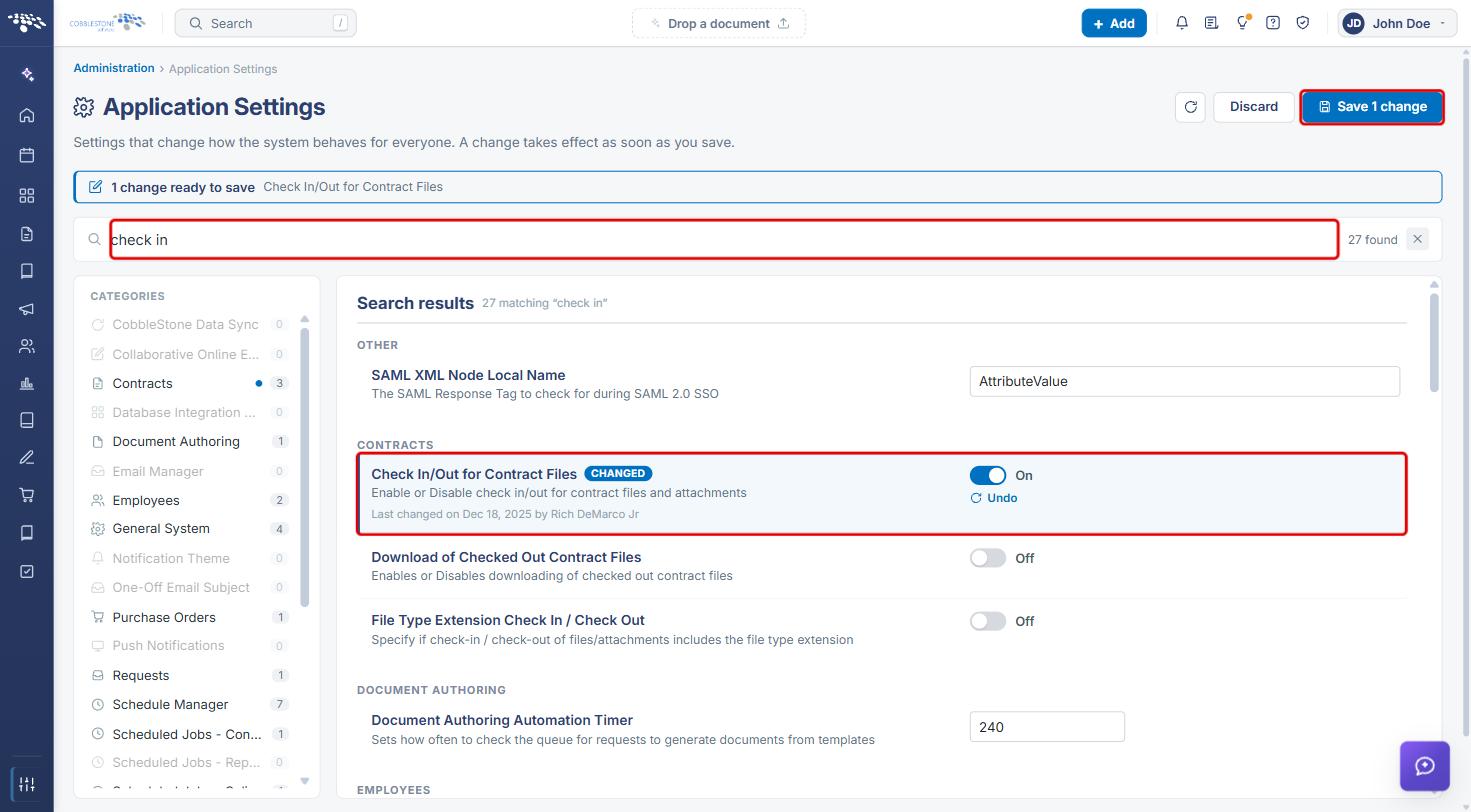Select the Employees category
This screenshot has width=1471, height=812.
tap(189, 500)
